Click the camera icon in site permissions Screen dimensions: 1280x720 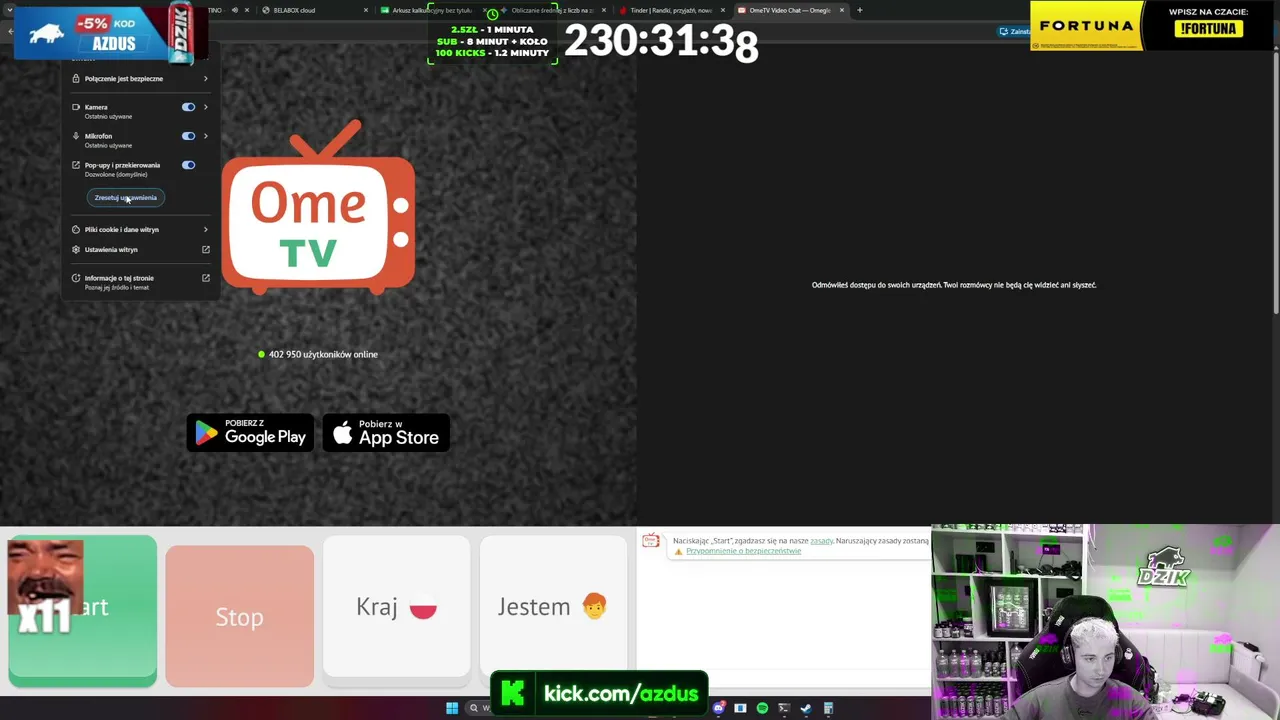click(76, 107)
